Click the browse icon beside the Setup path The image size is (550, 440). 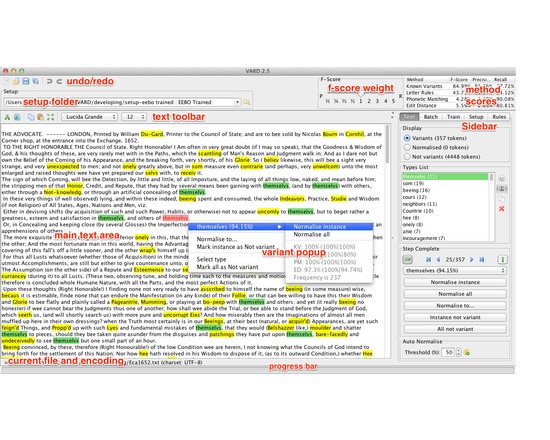click(x=247, y=102)
